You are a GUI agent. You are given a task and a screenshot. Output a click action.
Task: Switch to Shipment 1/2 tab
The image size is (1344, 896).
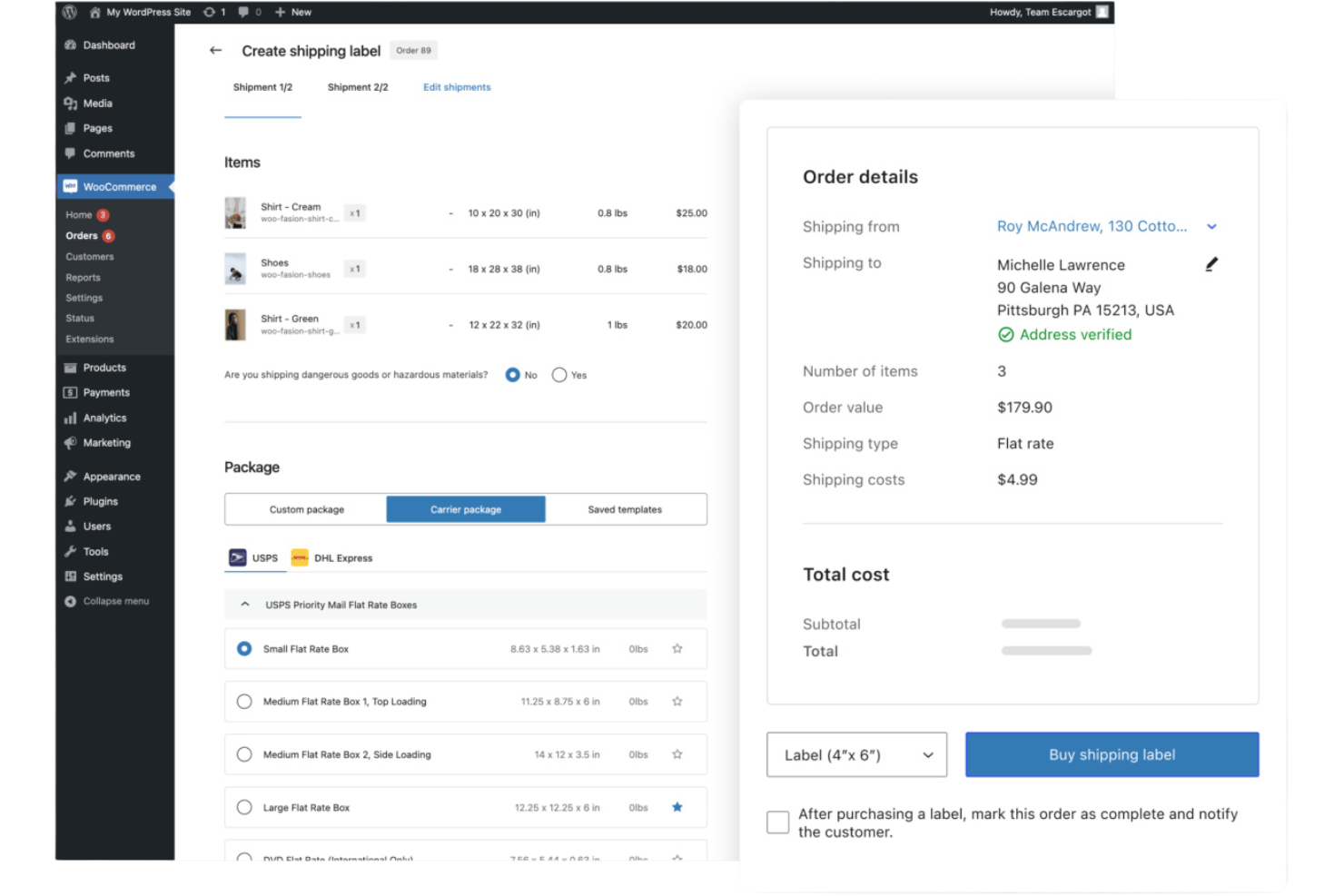point(262,87)
